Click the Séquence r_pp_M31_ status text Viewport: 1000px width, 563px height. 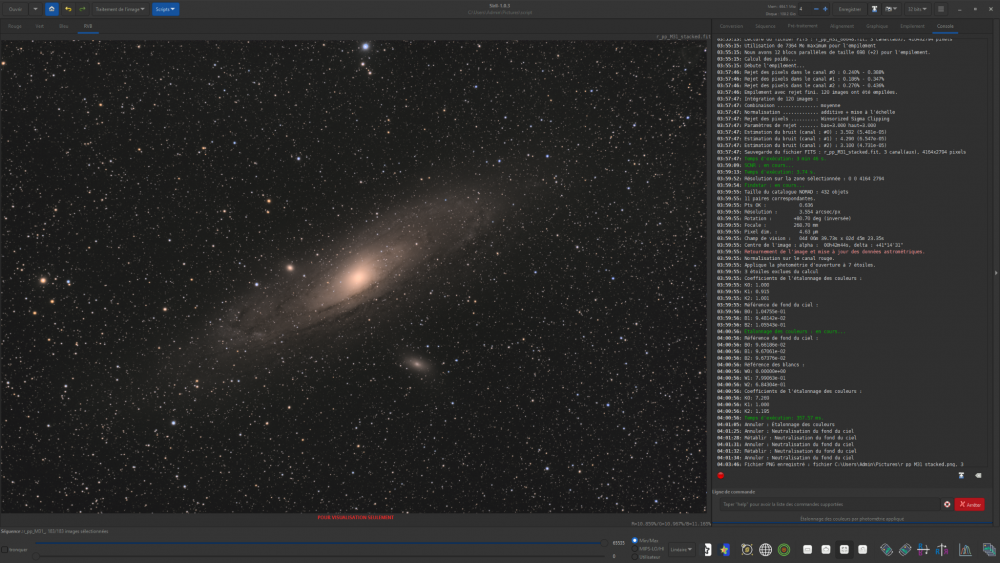55,531
